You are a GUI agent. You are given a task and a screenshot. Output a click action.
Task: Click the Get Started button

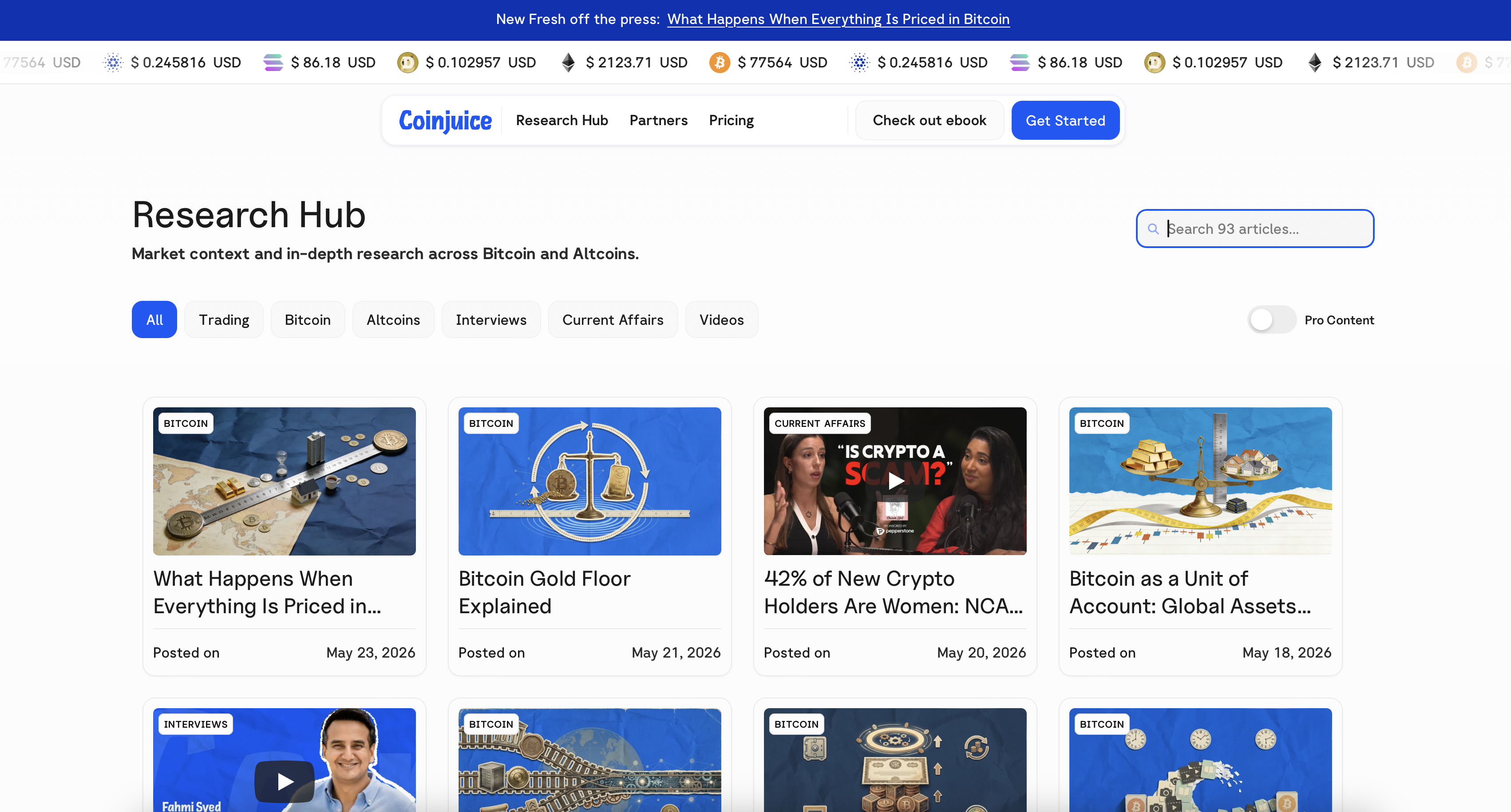pyautogui.click(x=1065, y=120)
